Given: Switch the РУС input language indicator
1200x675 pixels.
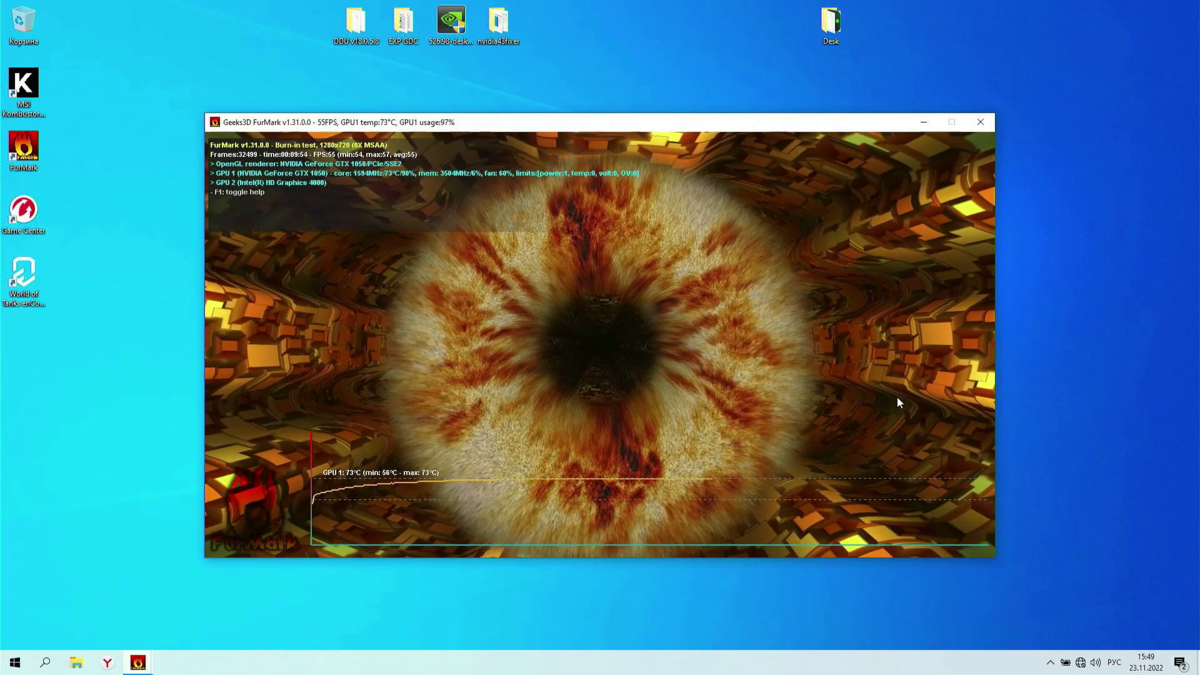Looking at the screenshot, I should click(x=1114, y=663).
